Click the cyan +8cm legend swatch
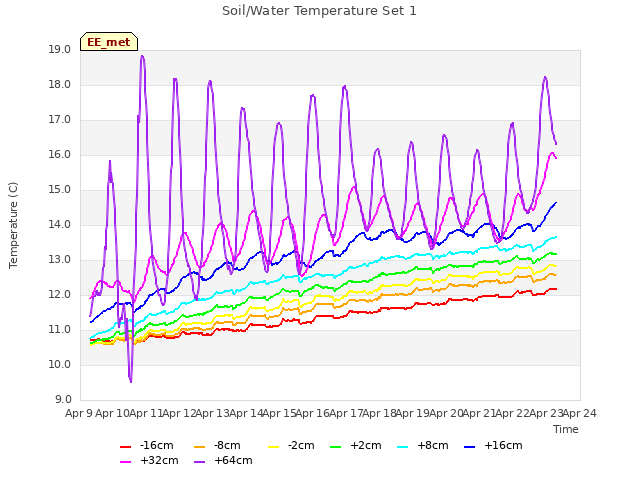Screen dimensions: 640x480 [x=402, y=447]
